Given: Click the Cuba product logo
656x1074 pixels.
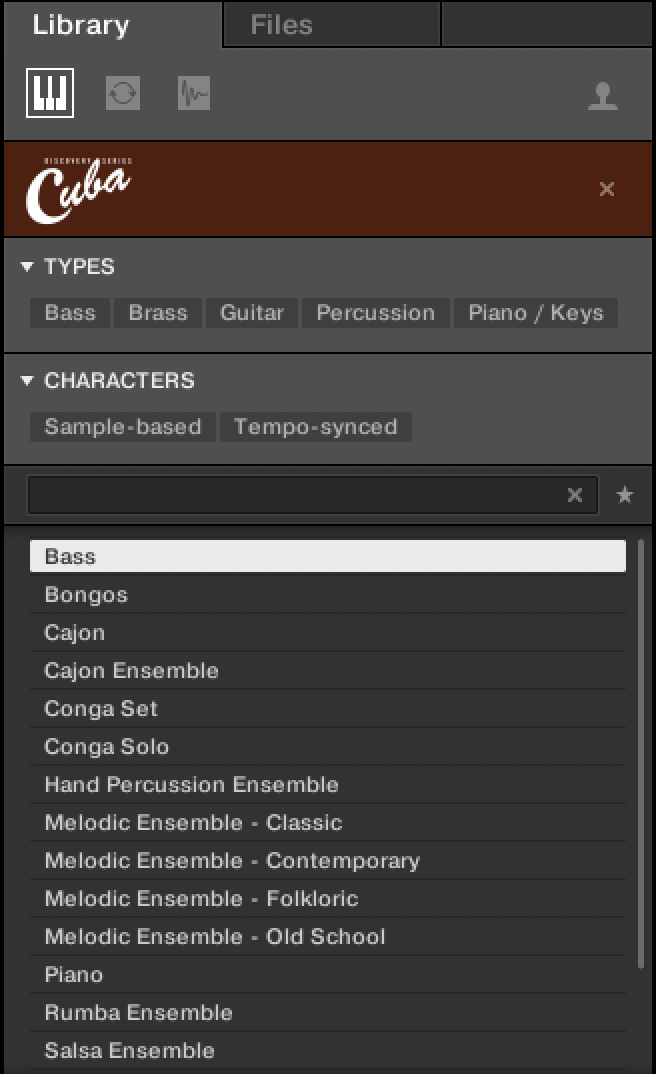Looking at the screenshot, I should [79, 188].
